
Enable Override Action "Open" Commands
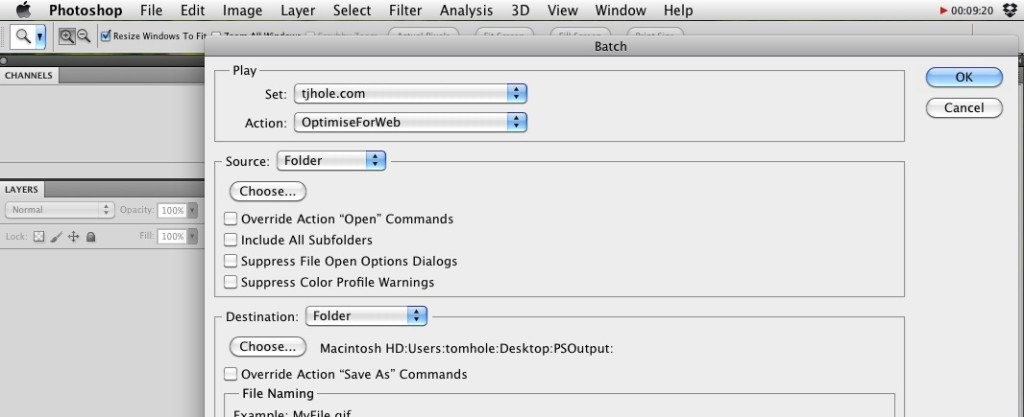(x=231, y=219)
